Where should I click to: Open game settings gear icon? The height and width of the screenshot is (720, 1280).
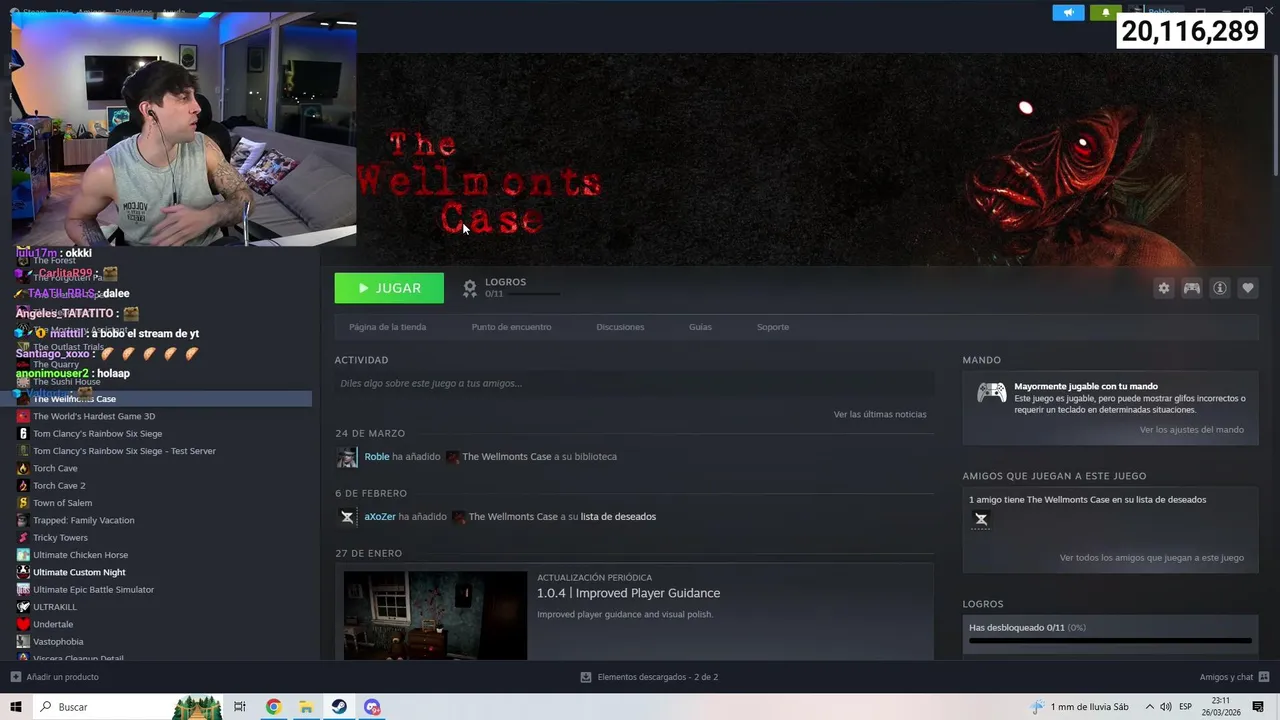1164,288
